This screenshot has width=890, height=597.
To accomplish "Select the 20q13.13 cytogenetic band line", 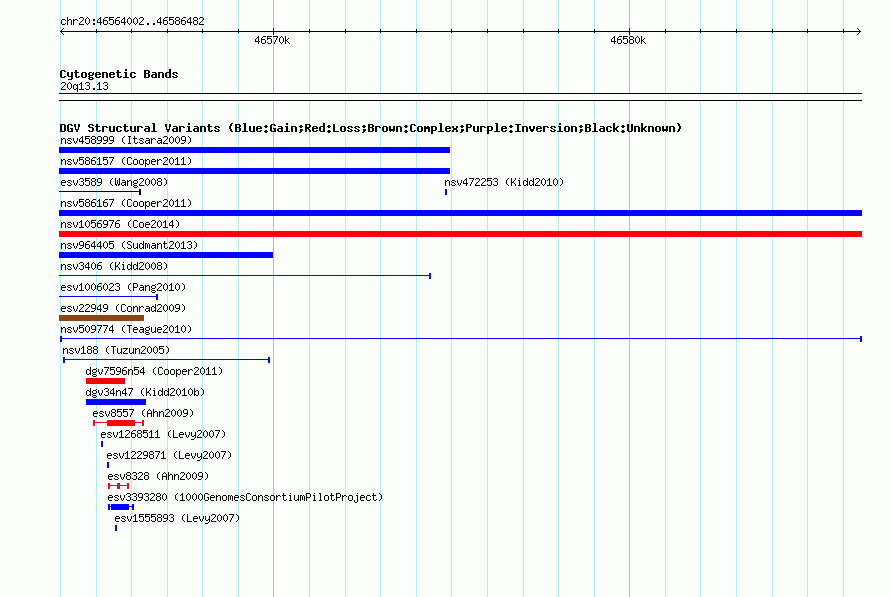I will point(460,97).
